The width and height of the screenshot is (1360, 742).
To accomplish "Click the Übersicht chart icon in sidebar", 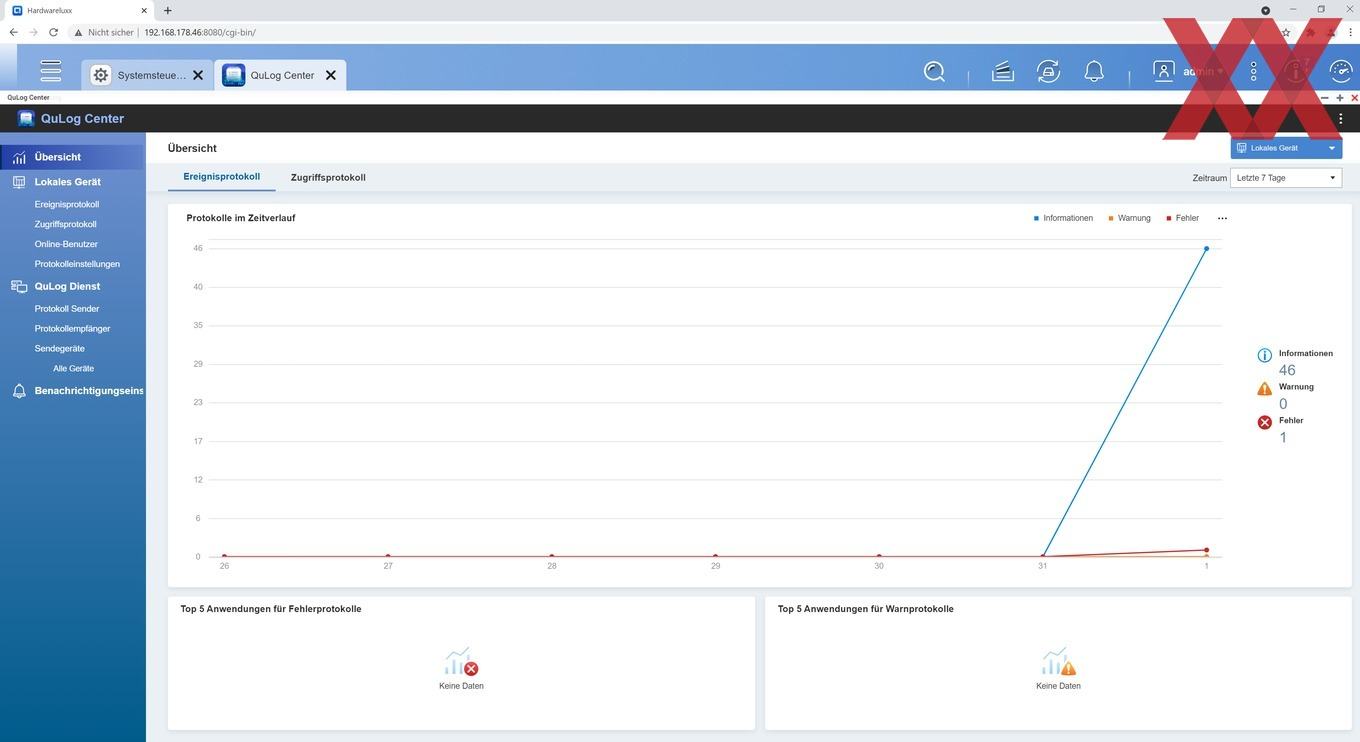I will pyautogui.click(x=19, y=157).
